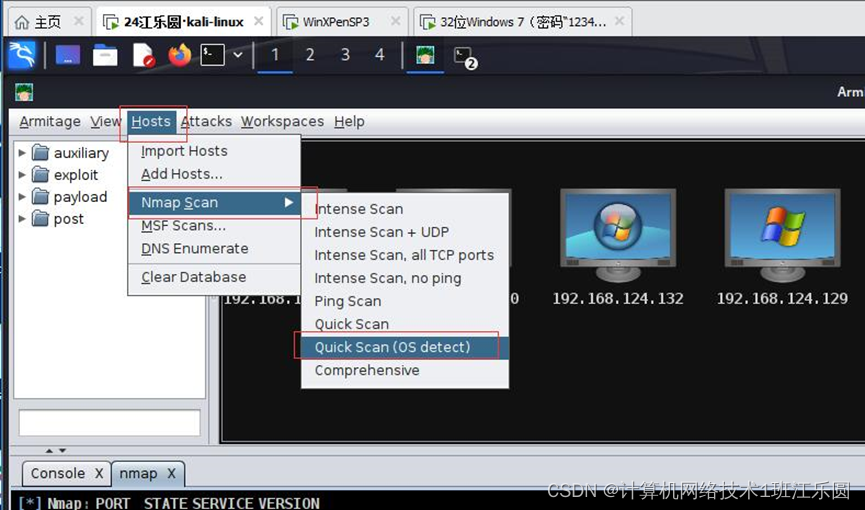Close the nmap tab

click(172, 474)
